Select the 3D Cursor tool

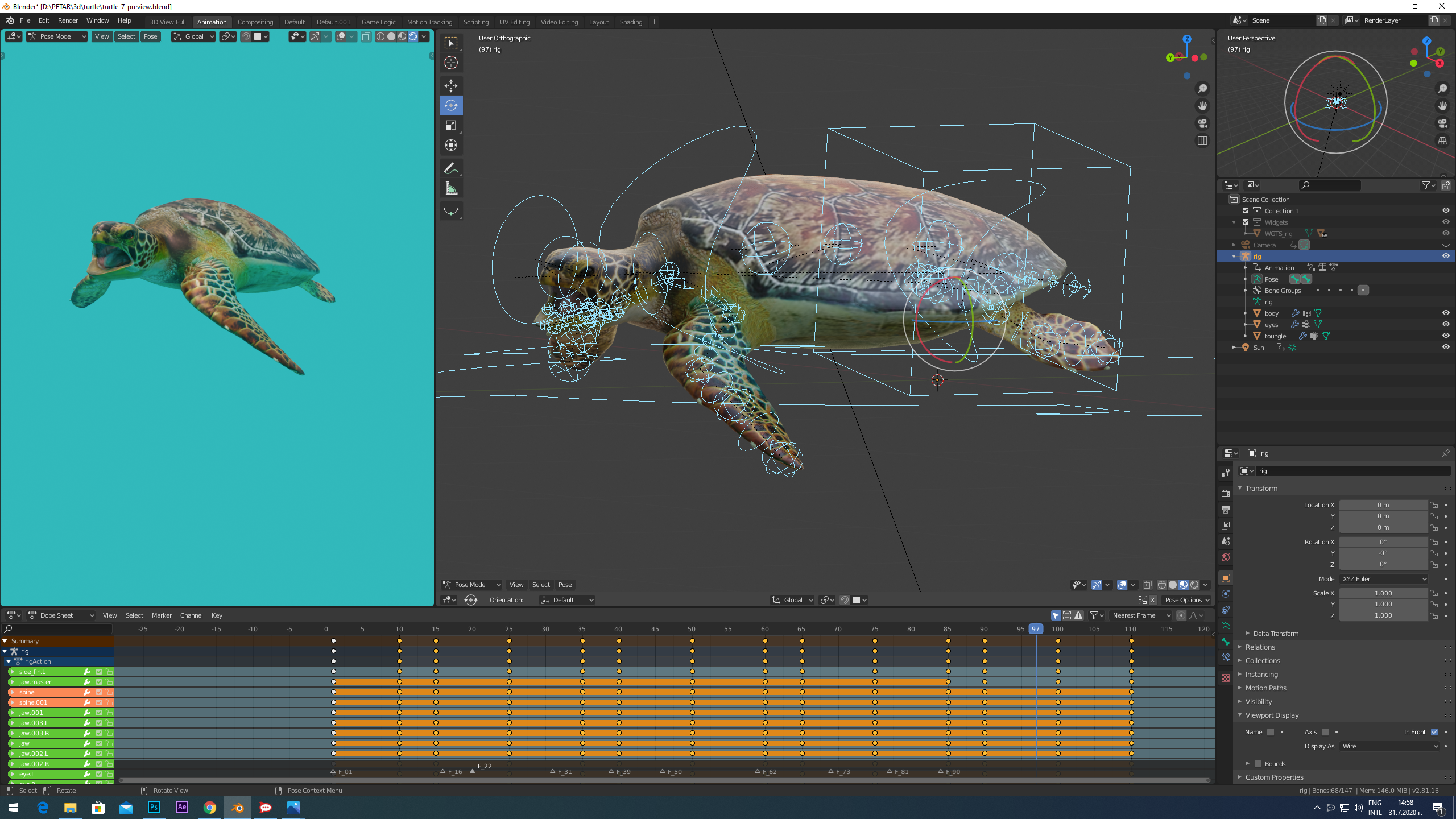tap(451, 64)
